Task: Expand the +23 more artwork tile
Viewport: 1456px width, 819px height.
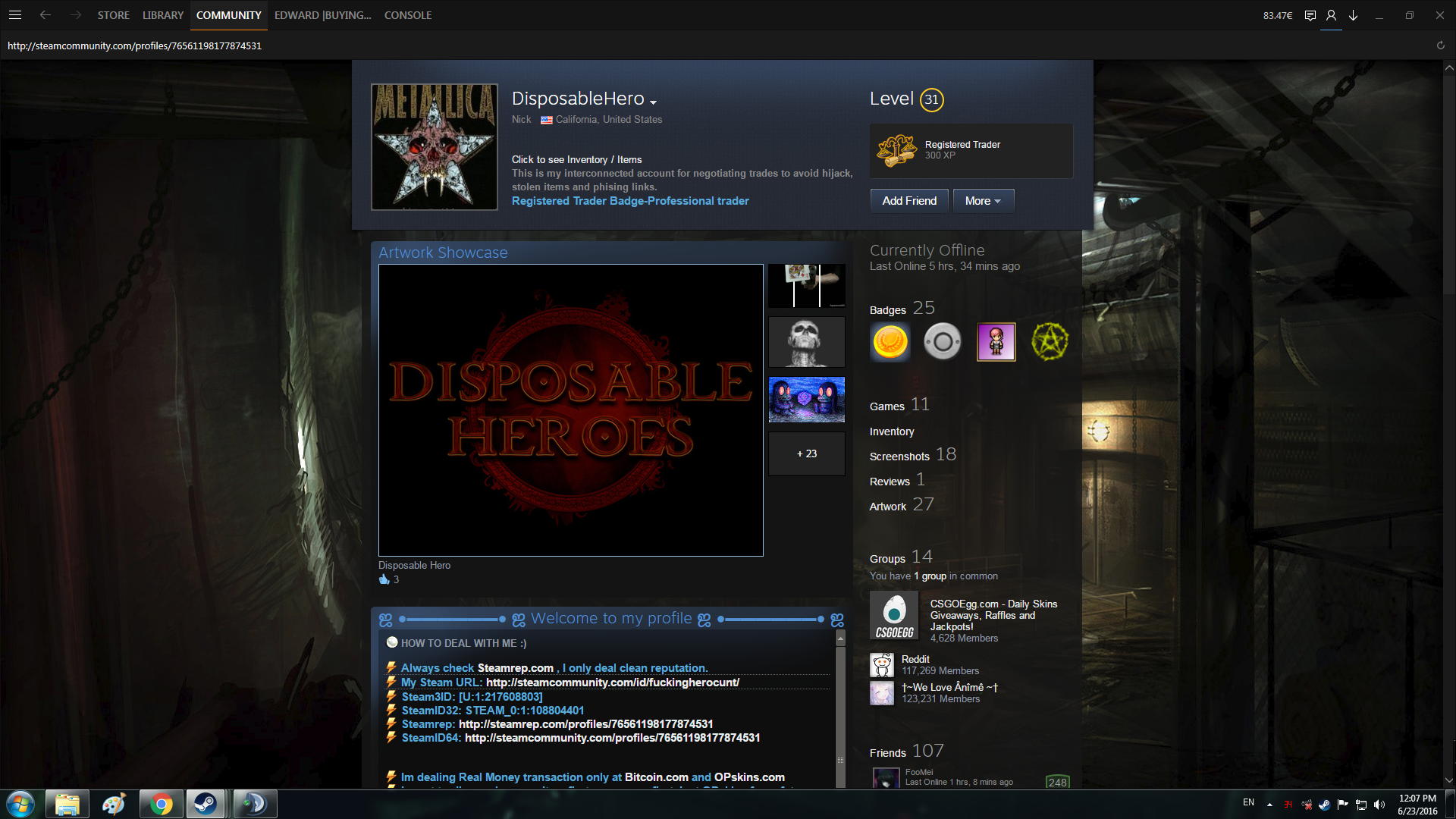Action: (806, 453)
